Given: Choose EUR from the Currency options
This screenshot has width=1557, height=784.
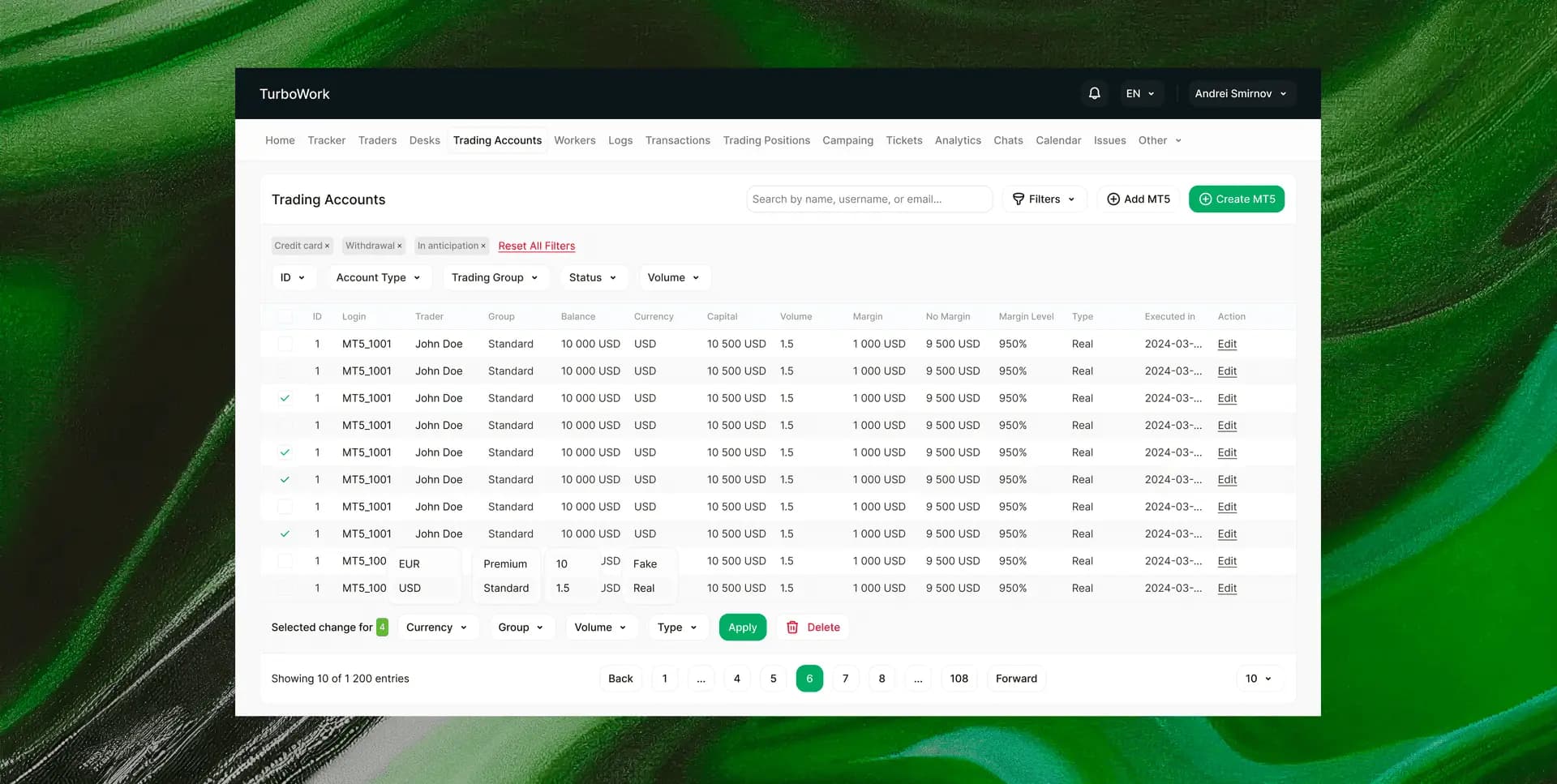Looking at the screenshot, I should [425, 563].
